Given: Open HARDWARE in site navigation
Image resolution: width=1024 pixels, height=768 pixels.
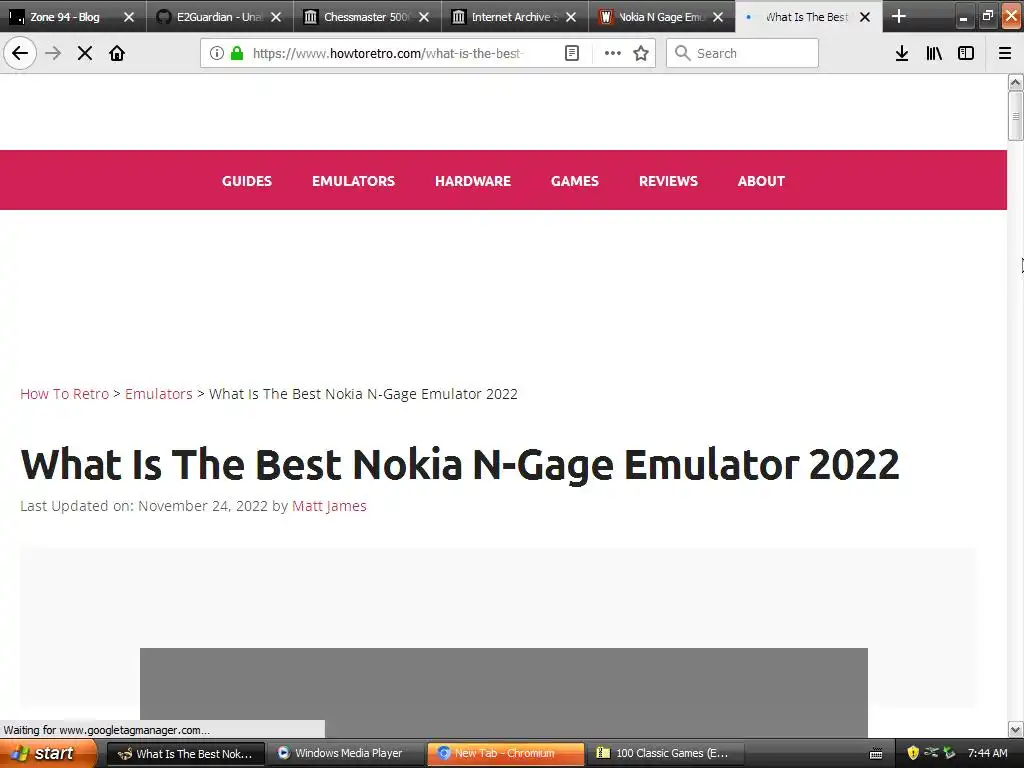Looking at the screenshot, I should (473, 181).
